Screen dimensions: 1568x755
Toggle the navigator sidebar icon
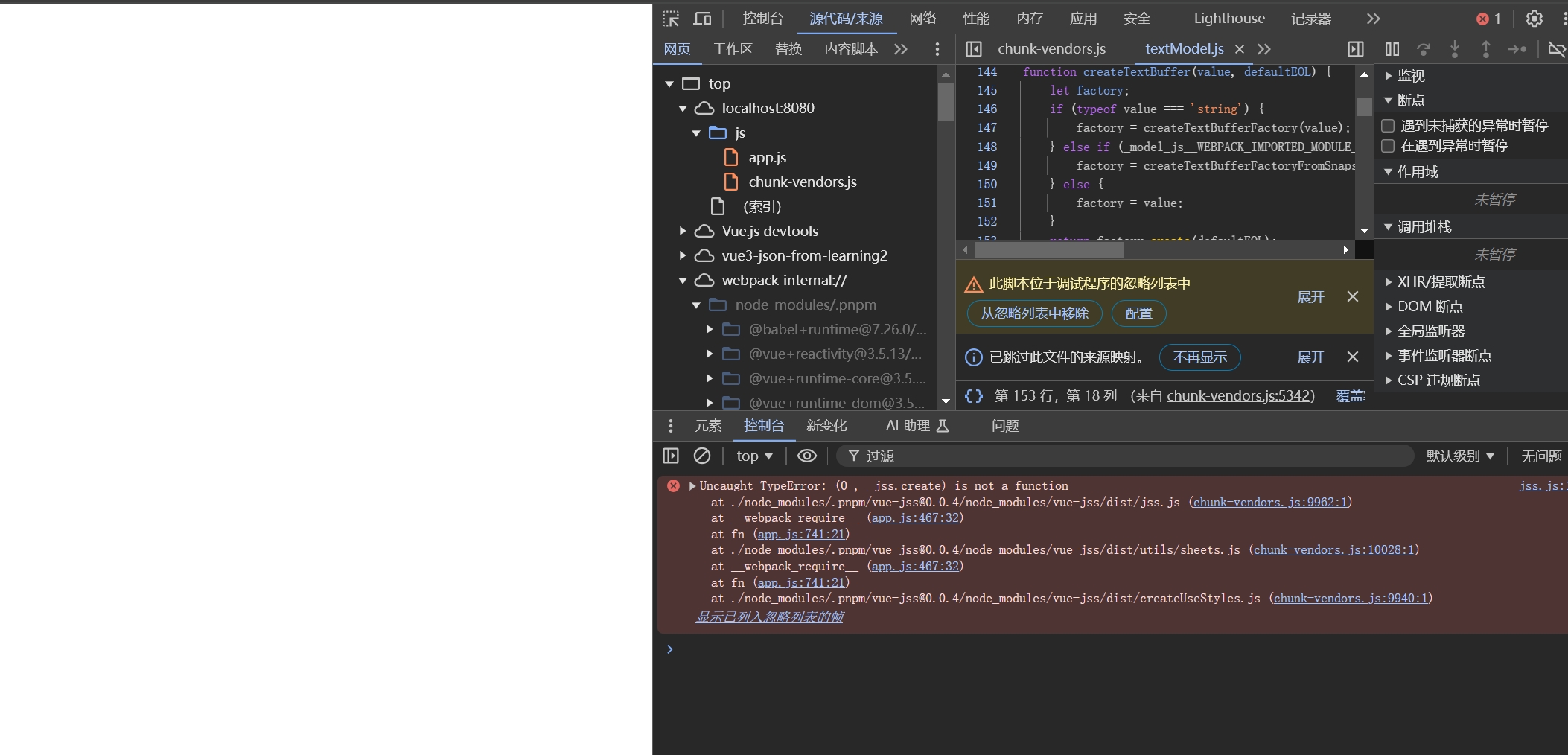[x=973, y=49]
